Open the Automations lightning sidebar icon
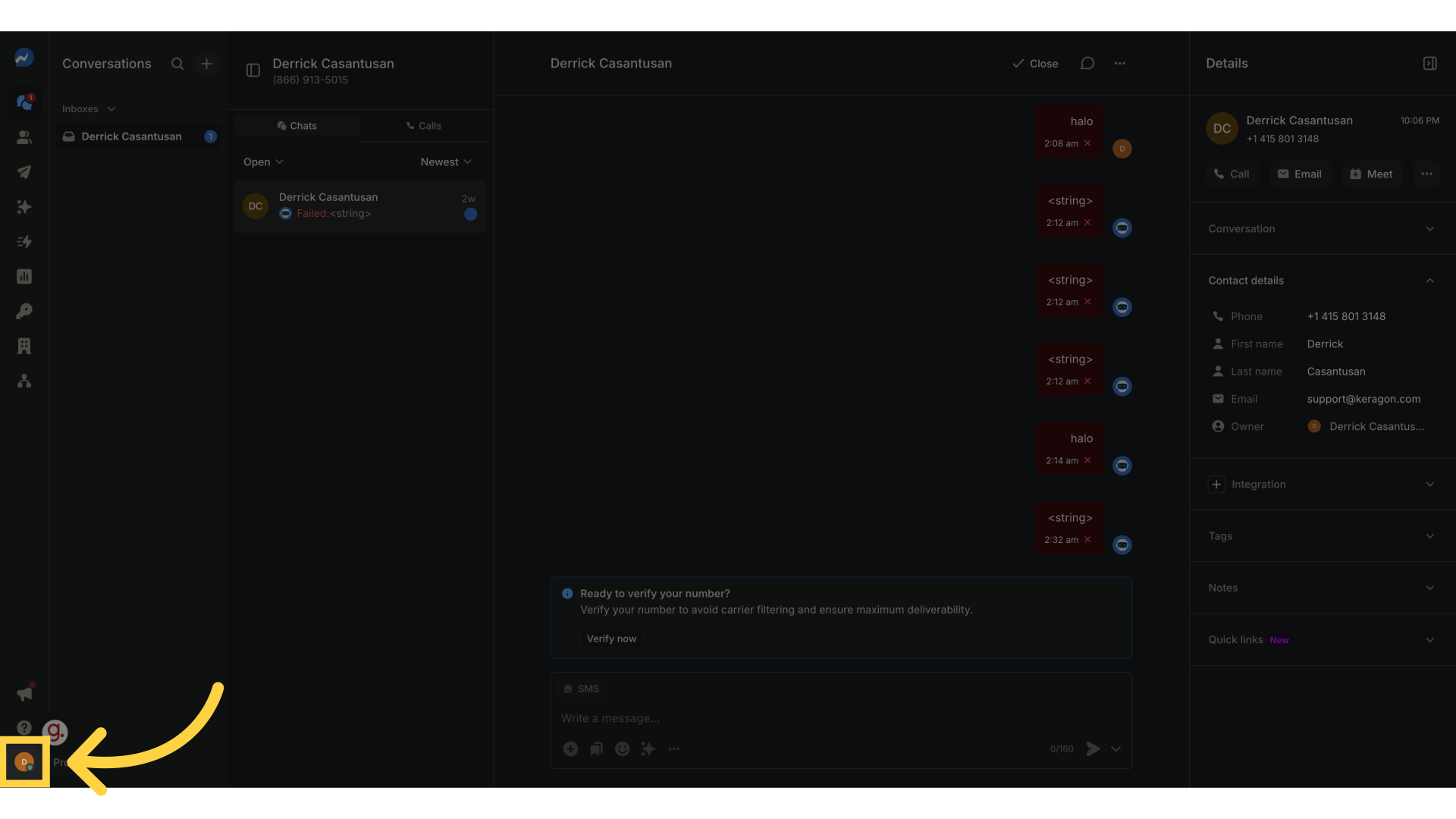 point(24,242)
